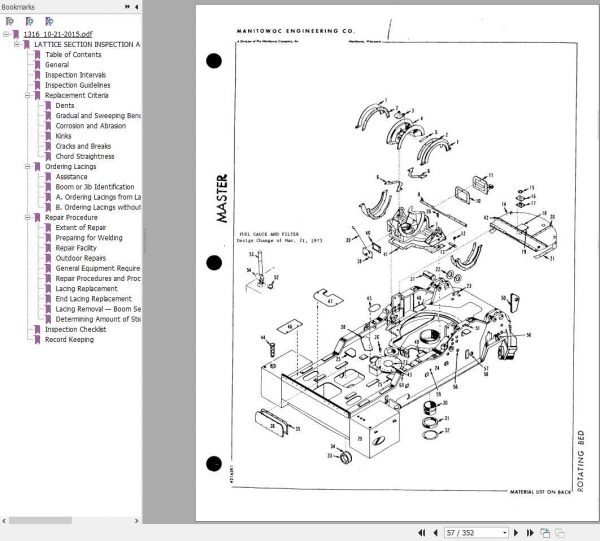Jump to last page button
This screenshot has width=600, height=541.
(530, 533)
